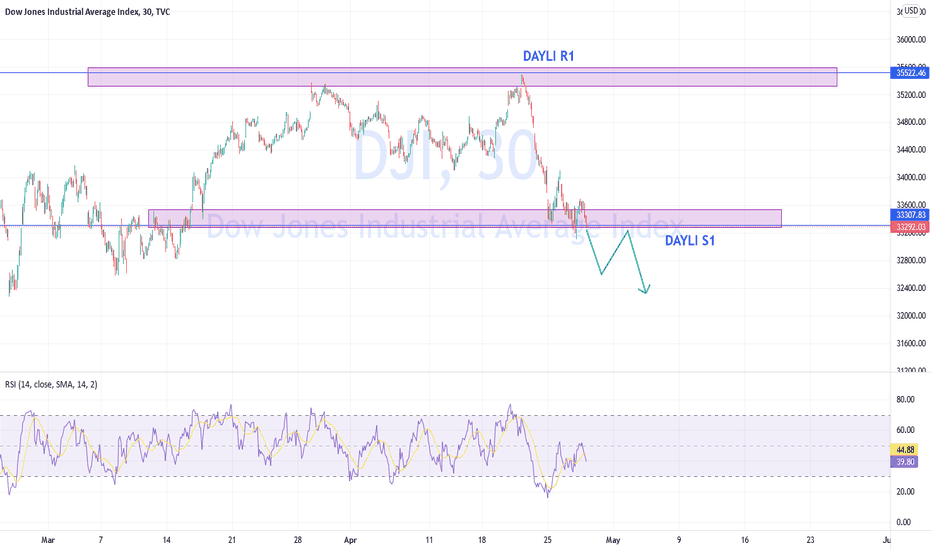Click the 32400.00 price axis label
Viewport: 932px width, 550px height.
point(911,288)
